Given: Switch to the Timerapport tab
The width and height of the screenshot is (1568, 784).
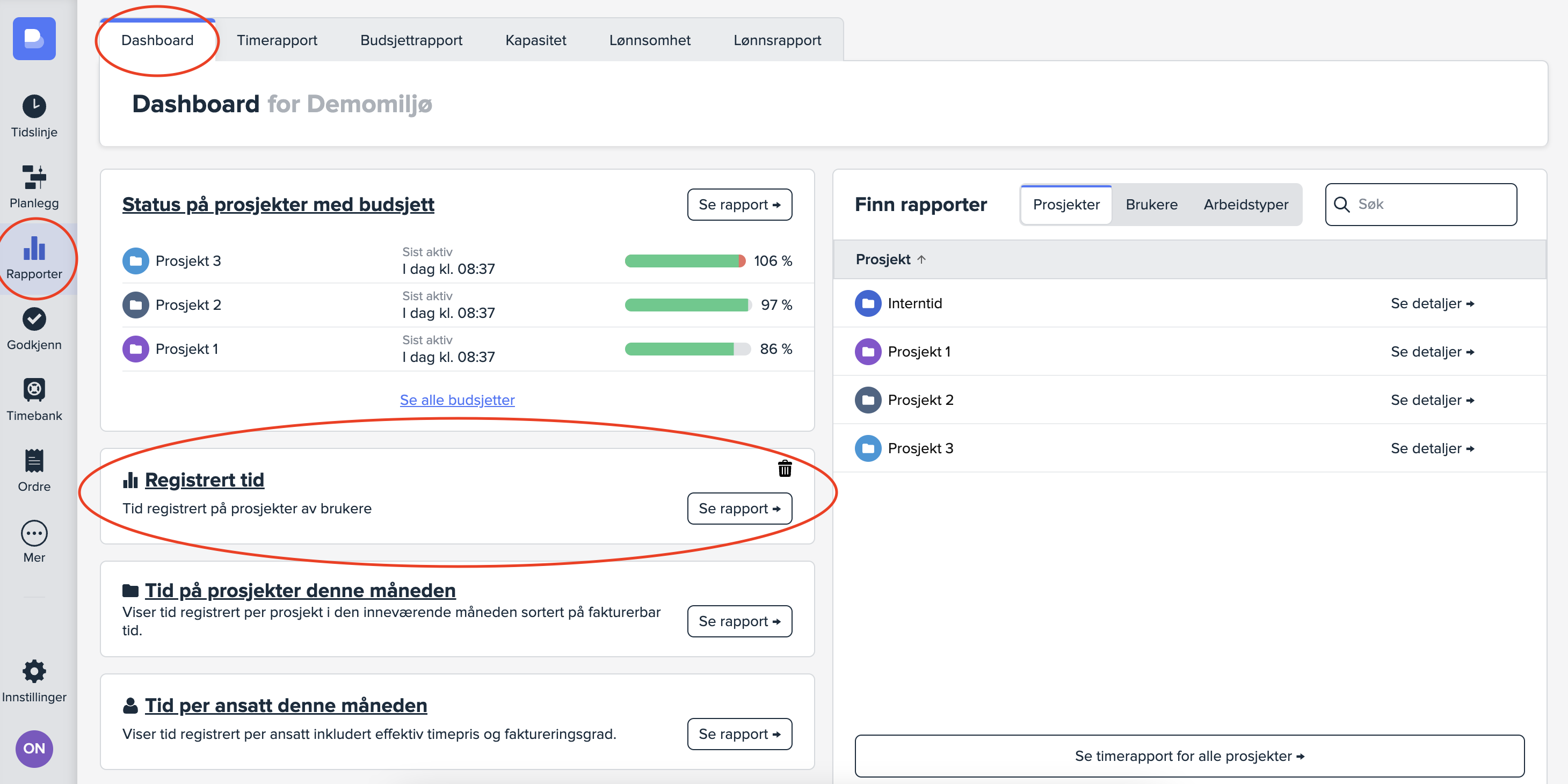Looking at the screenshot, I should point(277,40).
